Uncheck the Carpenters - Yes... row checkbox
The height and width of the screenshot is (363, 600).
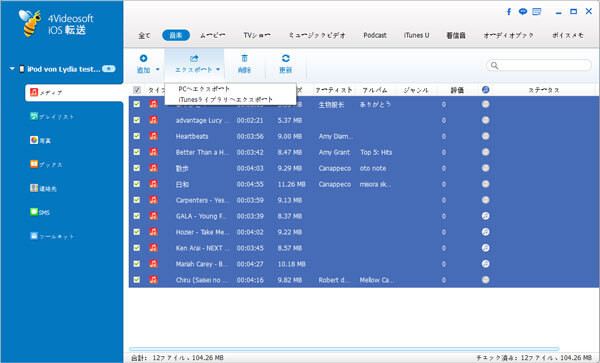[x=137, y=200]
